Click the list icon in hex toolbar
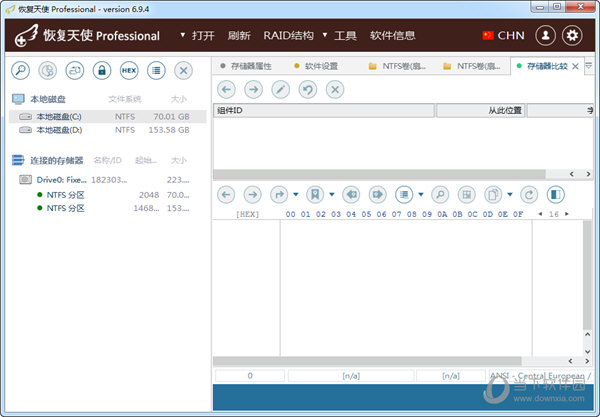600x417 pixels. click(404, 194)
